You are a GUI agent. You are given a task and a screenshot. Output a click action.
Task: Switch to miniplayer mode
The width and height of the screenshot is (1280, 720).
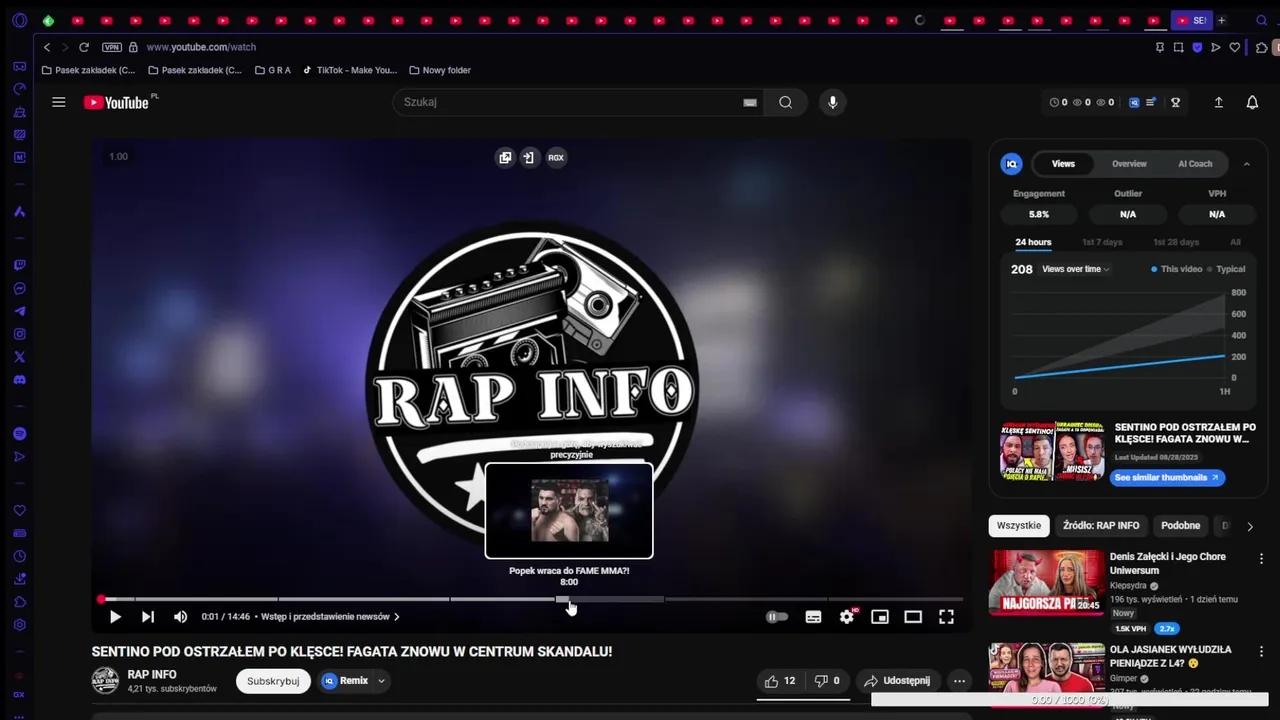(880, 617)
